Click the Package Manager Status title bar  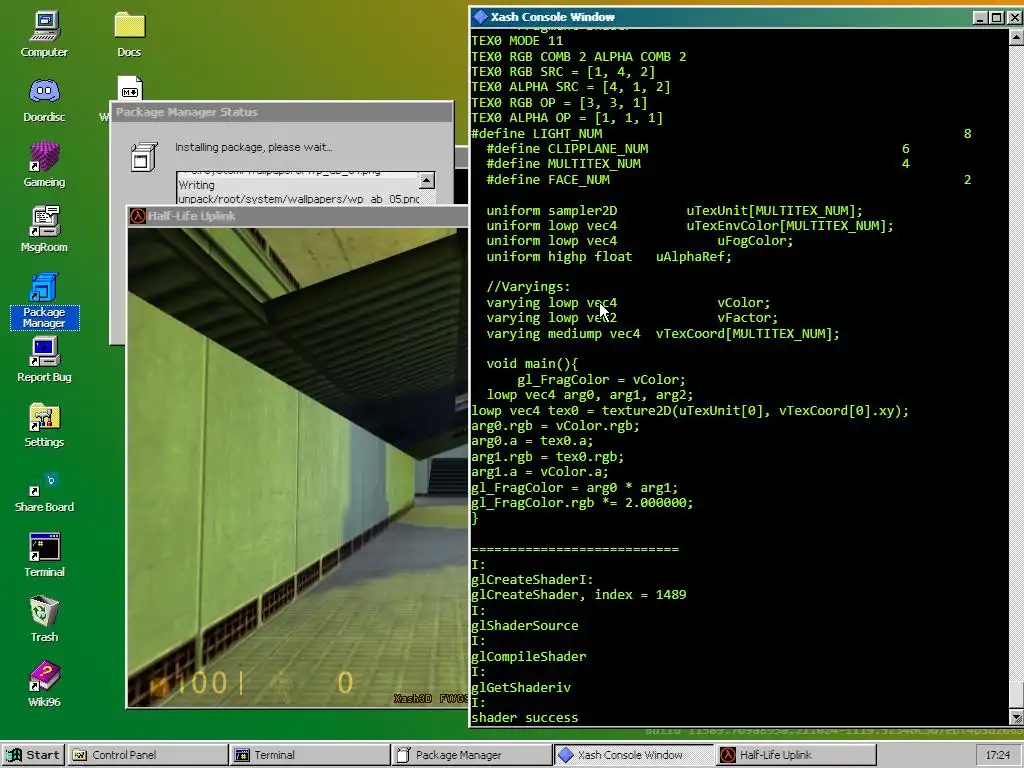pyautogui.click(x=281, y=112)
